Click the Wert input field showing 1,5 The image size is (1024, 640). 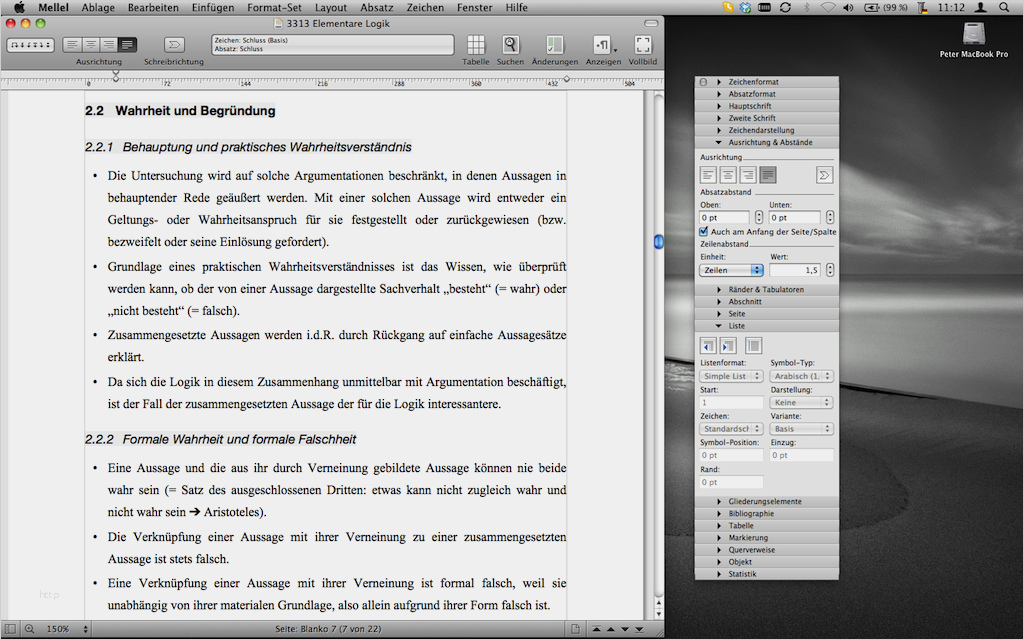(x=796, y=269)
